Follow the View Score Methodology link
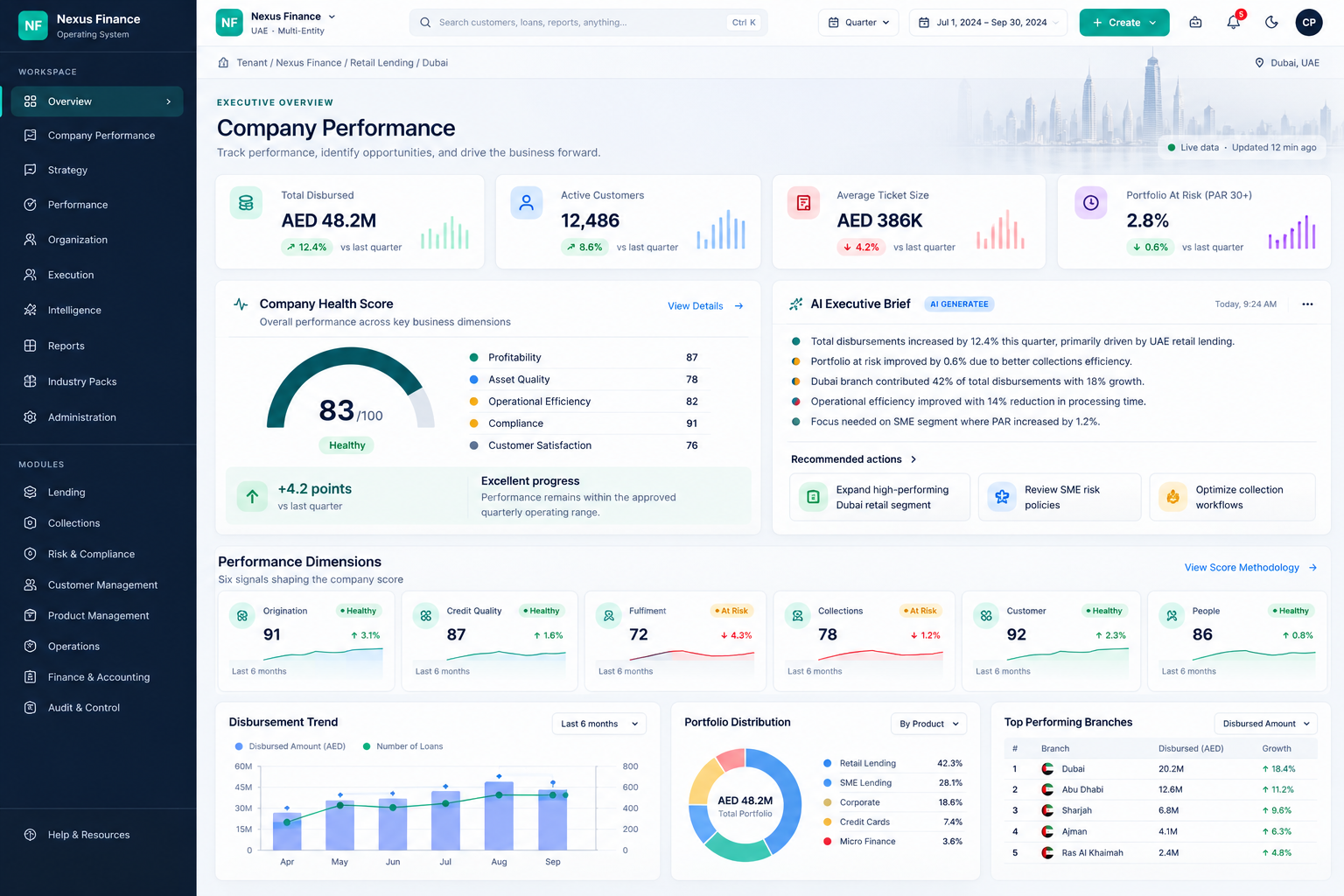1344x896 pixels. [1250, 568]
